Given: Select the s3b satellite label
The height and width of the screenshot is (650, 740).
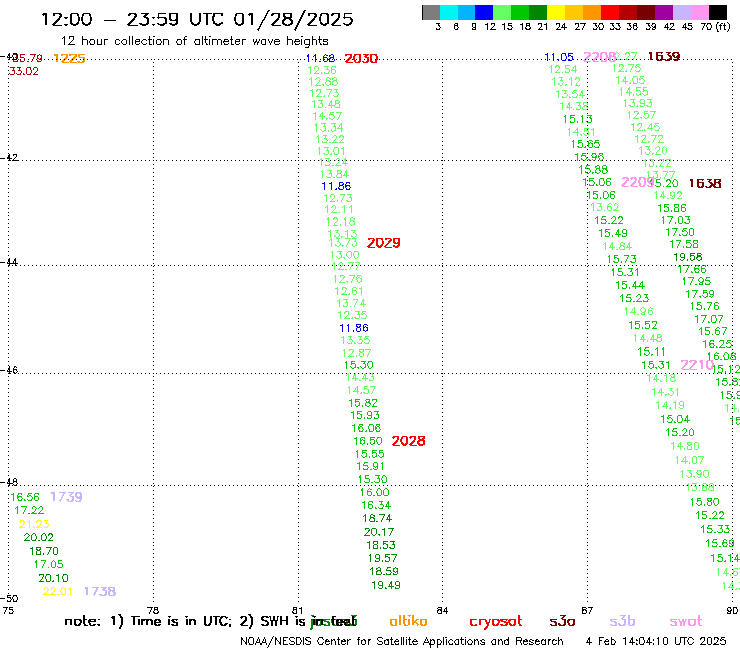Looking at the screenshot, I should click(622, 621).
